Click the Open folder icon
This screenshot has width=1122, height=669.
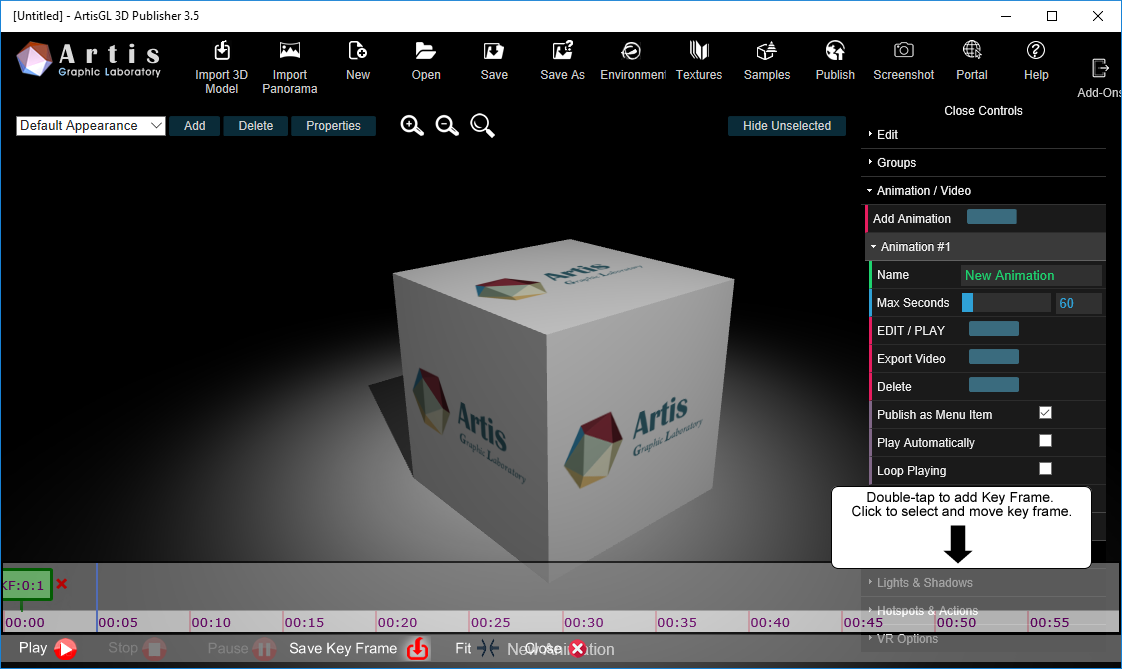(x=426, y=51)
